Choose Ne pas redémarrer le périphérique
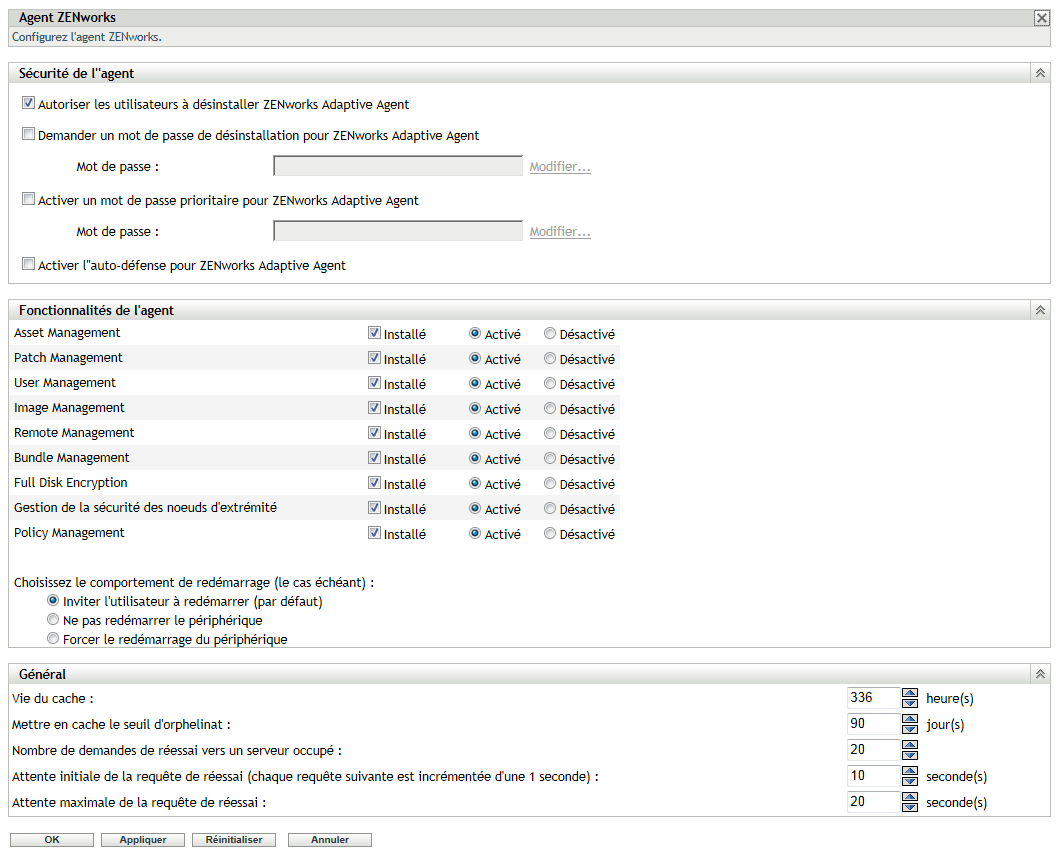The width and height of the screenshot is (1061, 855). [x=53, y=620]
